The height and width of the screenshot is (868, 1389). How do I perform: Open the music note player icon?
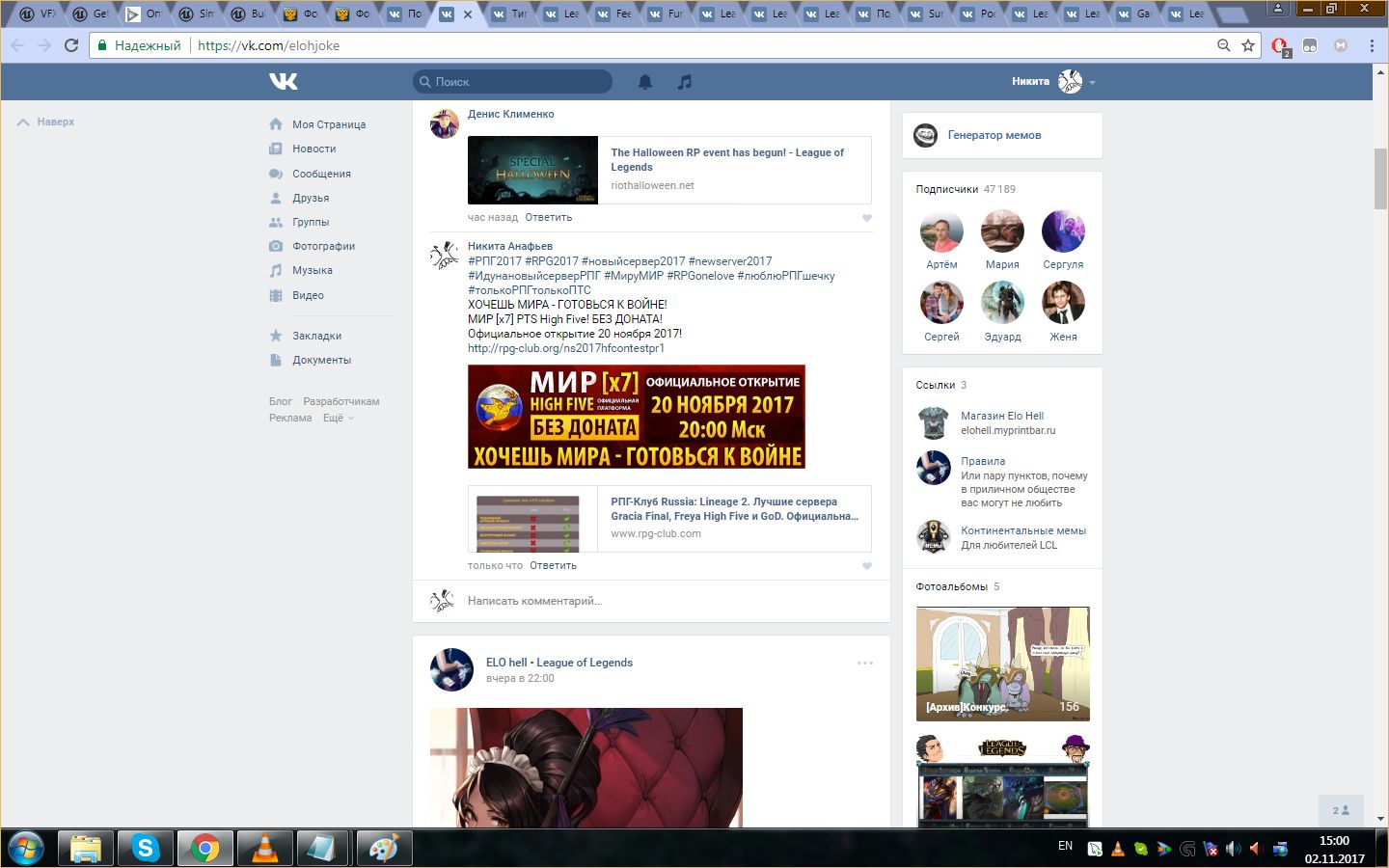tap(685, 82)
